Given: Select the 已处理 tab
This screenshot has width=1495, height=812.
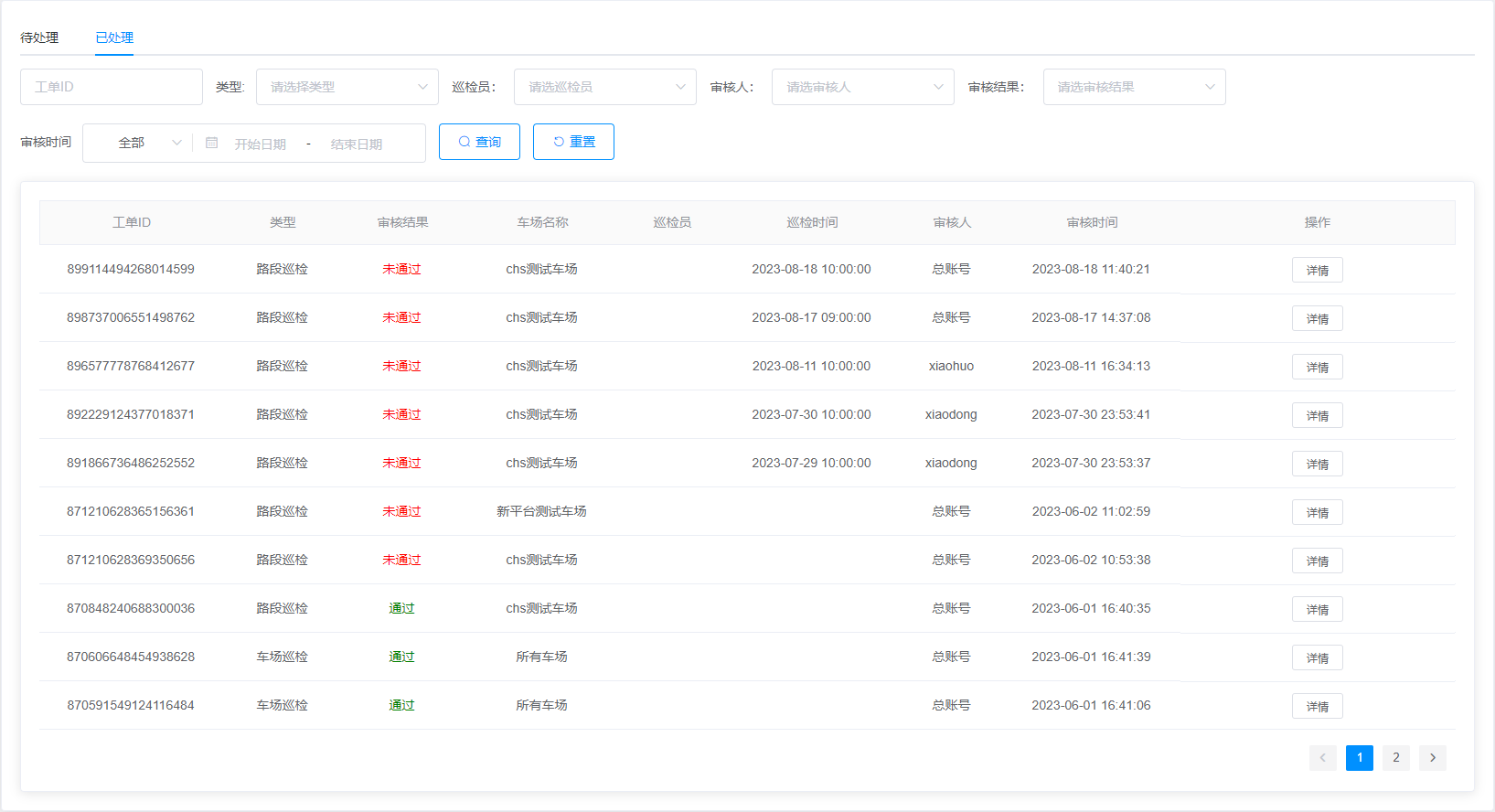Looking at the screenshot, I should click(x=114, y=37).
